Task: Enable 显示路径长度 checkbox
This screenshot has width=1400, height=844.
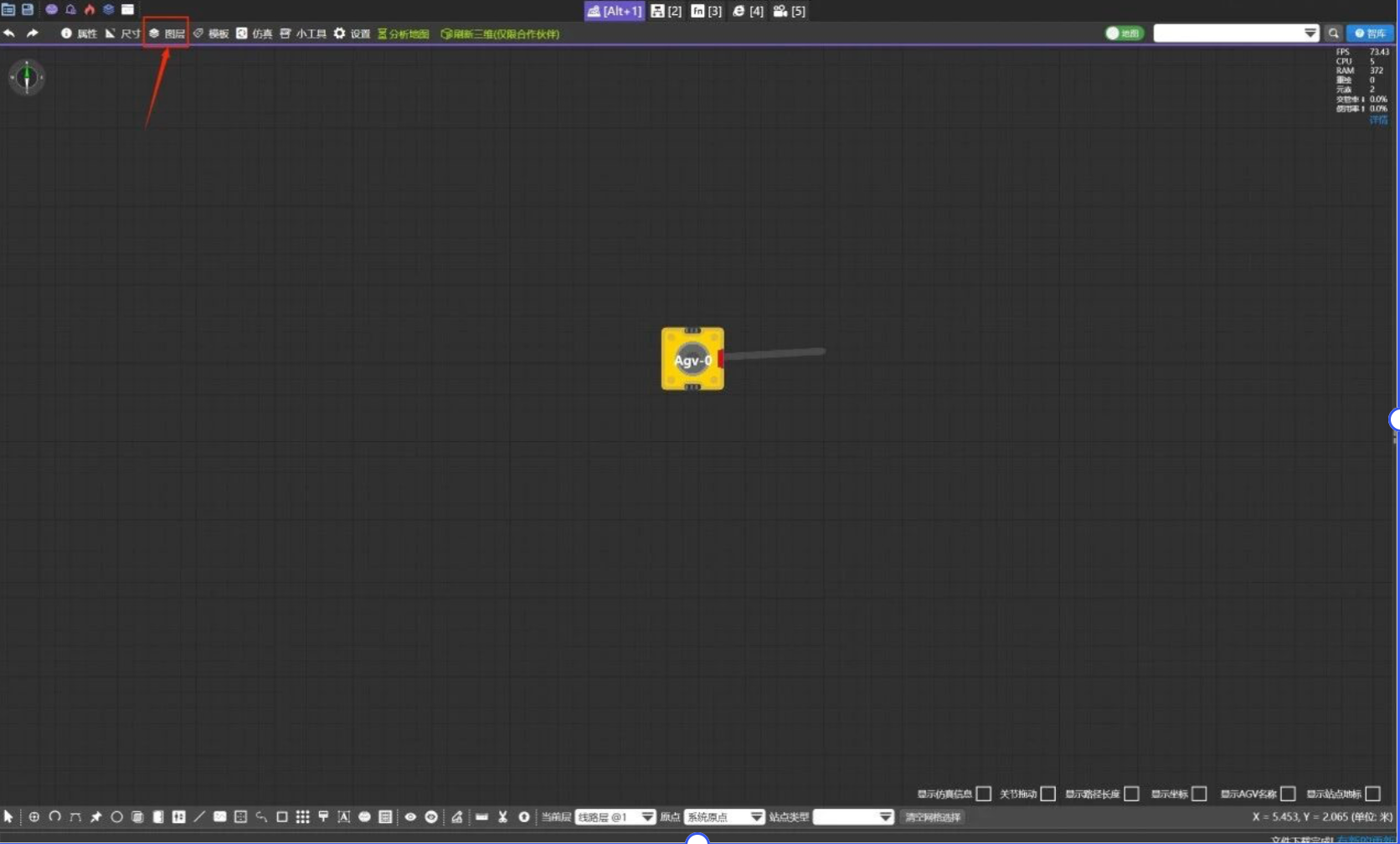Action: click(x=1131, y=794)
